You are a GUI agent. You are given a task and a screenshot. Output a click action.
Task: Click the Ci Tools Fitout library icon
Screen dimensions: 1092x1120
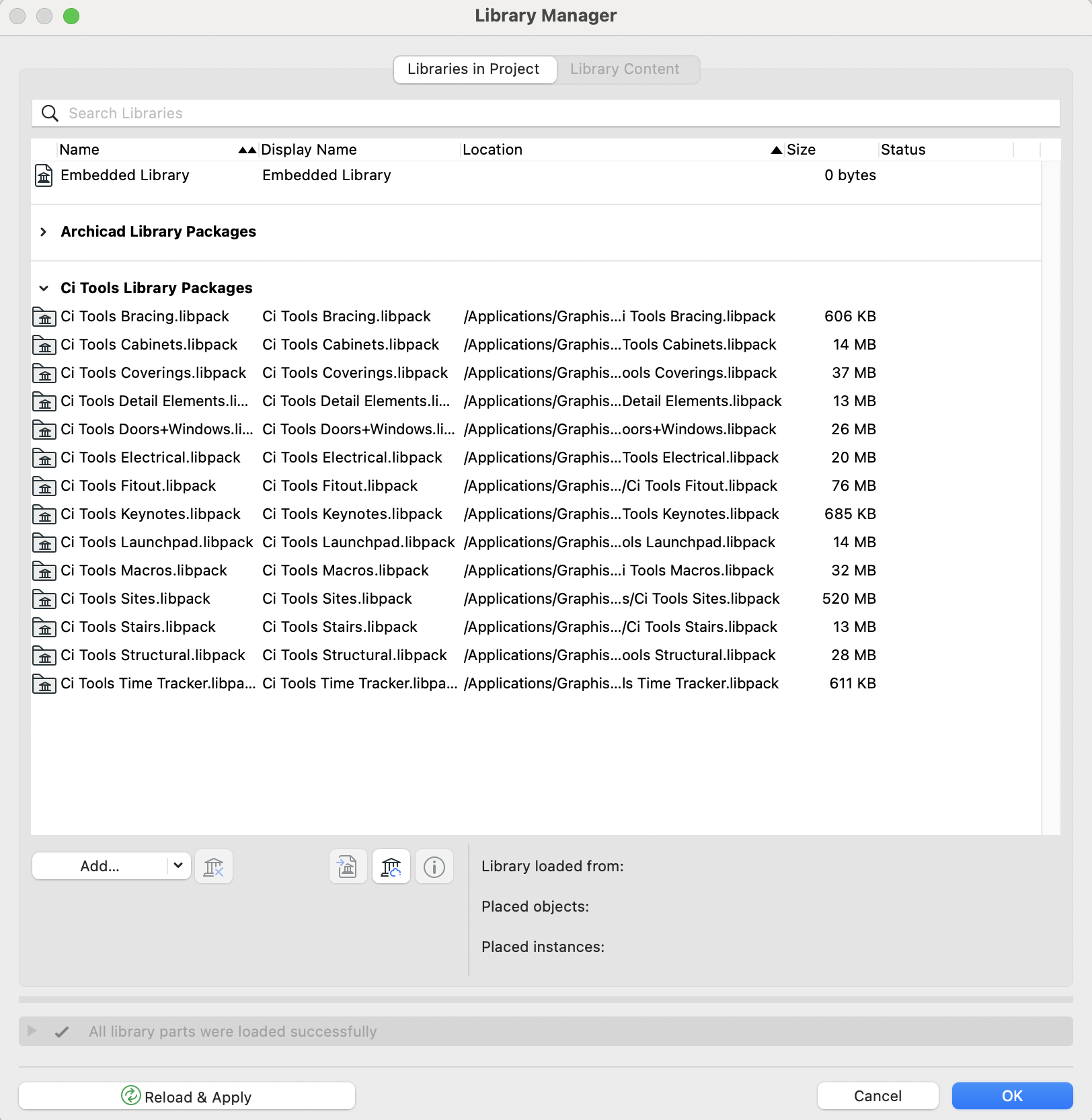click(44, 486)
